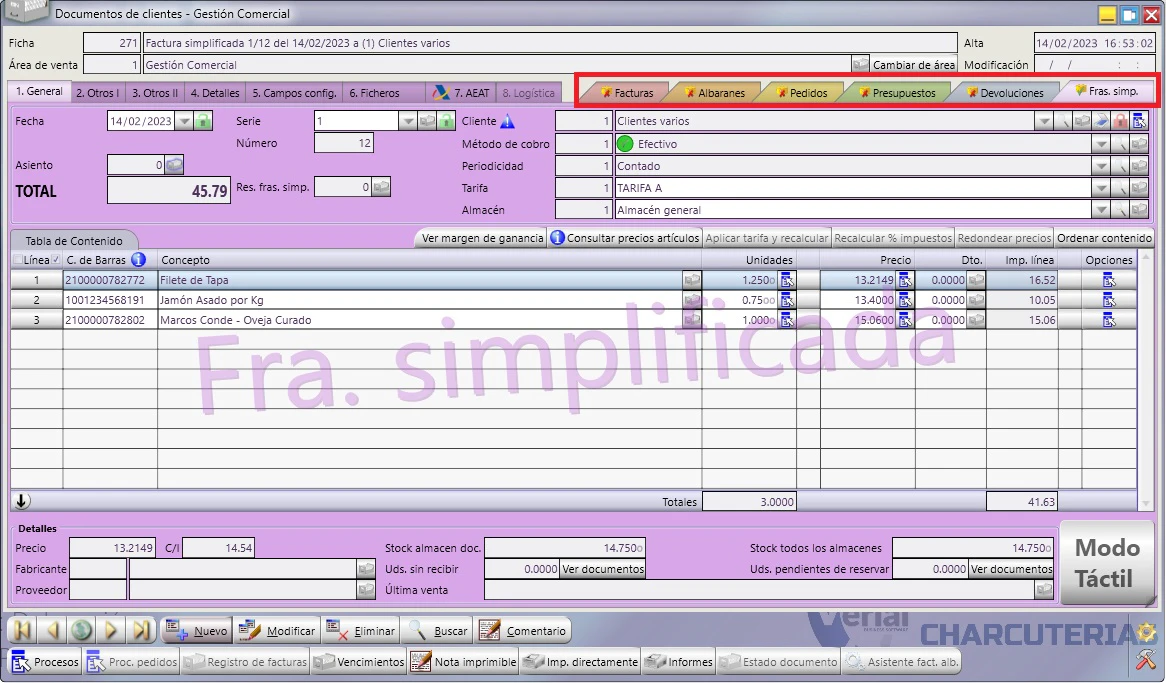Click the Nuevo button
The height and width of the screenshot is (683, 1166).
pyautogui.click(x=196, y=631)
